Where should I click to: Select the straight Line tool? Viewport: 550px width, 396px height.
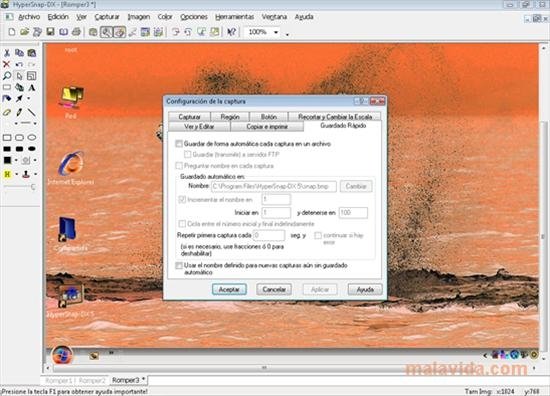(x=32, y=113)
